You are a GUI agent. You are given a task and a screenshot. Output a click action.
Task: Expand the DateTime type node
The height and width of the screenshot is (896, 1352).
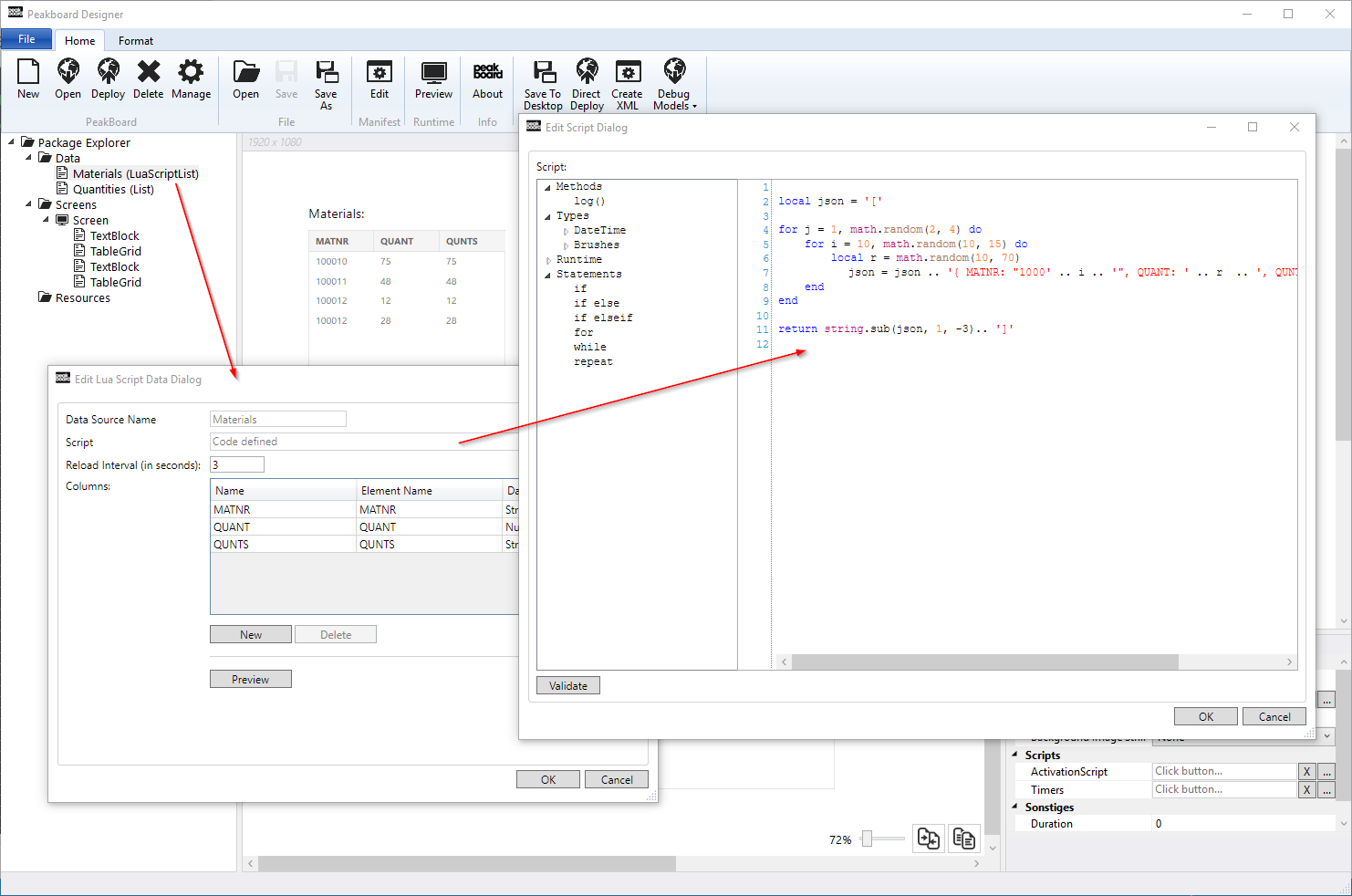pos(566,231)
